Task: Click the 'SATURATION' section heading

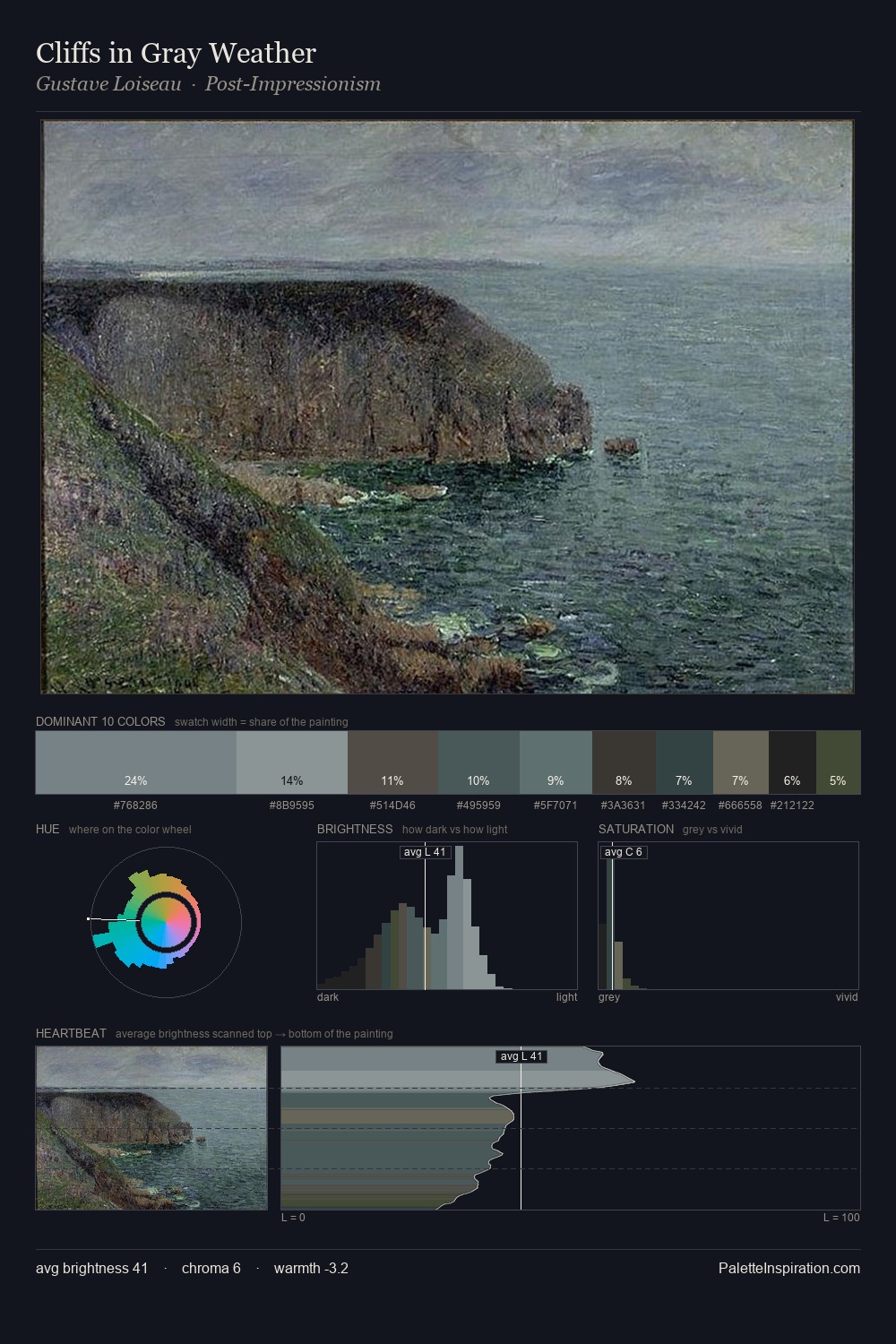Action: [636, 829]
